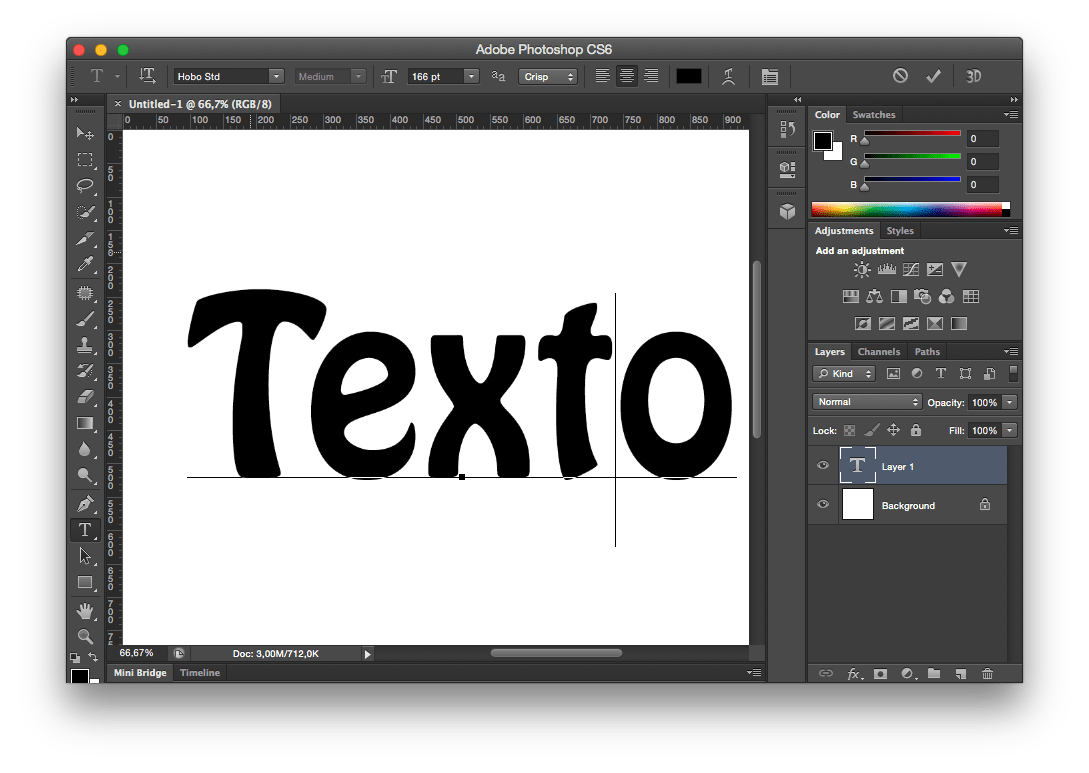Cancel current text edits
The image size is (1089, 773).
pos(900,76)
